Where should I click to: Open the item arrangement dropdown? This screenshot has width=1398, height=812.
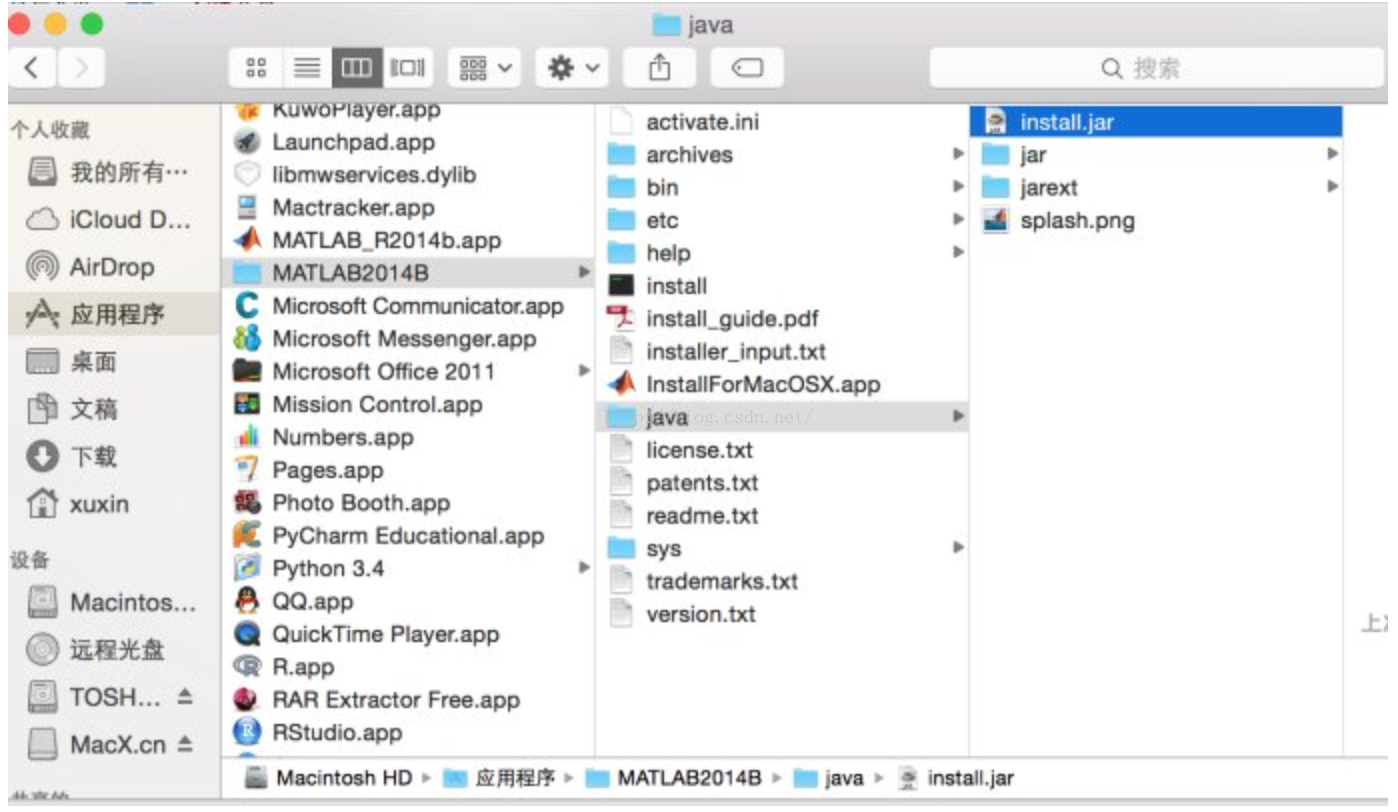coord(483,68)
